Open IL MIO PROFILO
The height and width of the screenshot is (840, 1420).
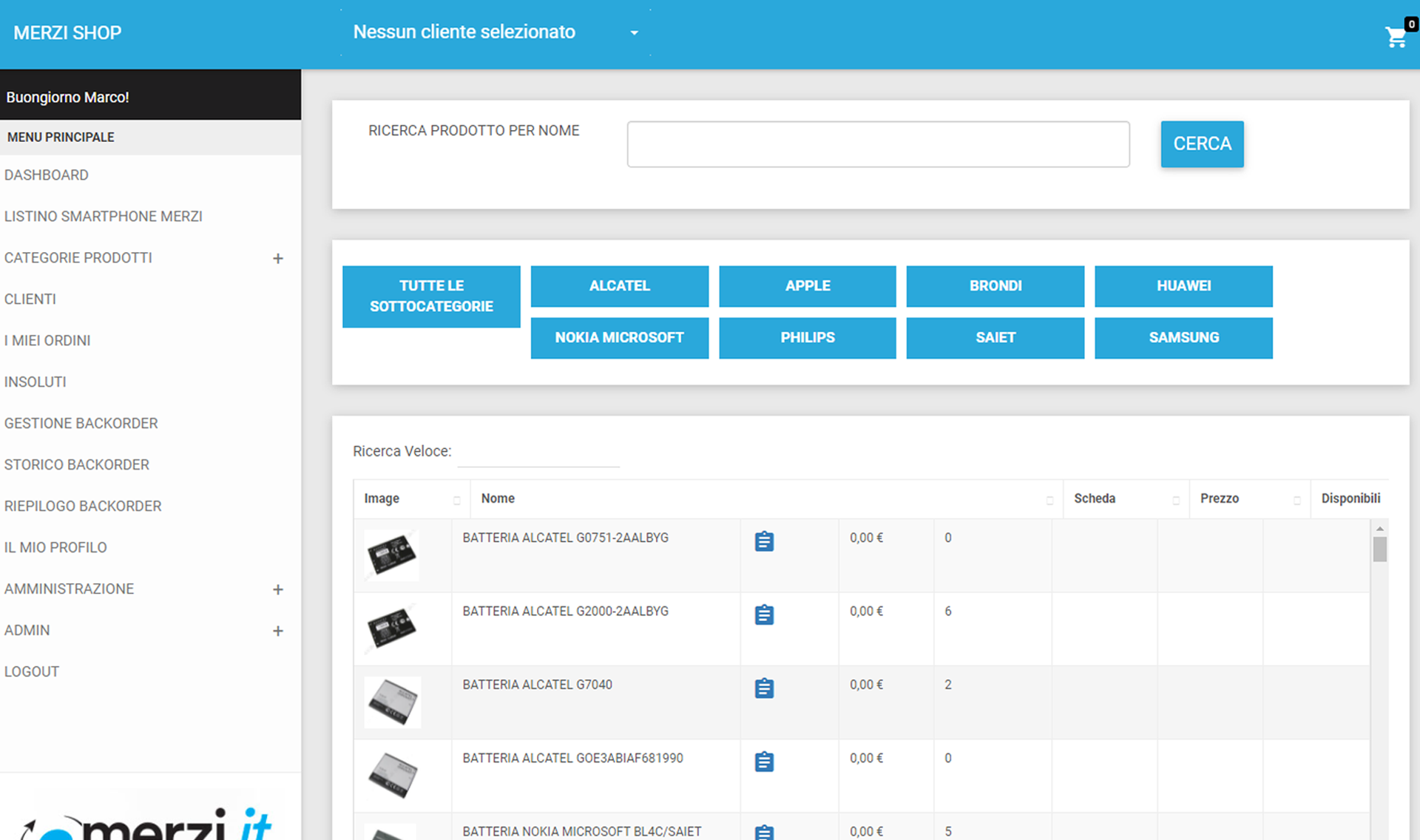(x=55, y=548)
